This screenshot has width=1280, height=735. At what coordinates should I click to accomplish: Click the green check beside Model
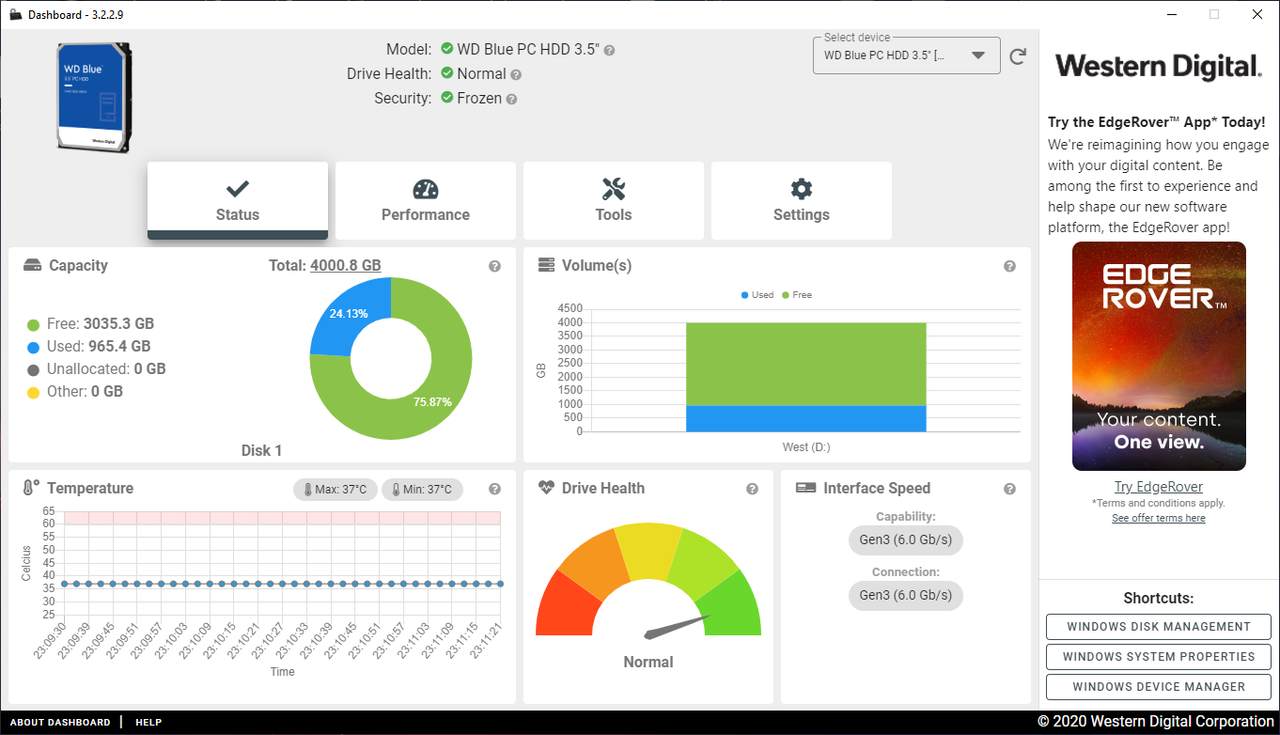coord(446,49)
